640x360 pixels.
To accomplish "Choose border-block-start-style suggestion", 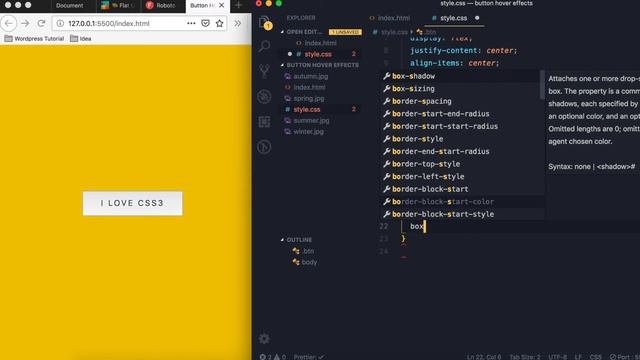I will [x=462, y=214].
